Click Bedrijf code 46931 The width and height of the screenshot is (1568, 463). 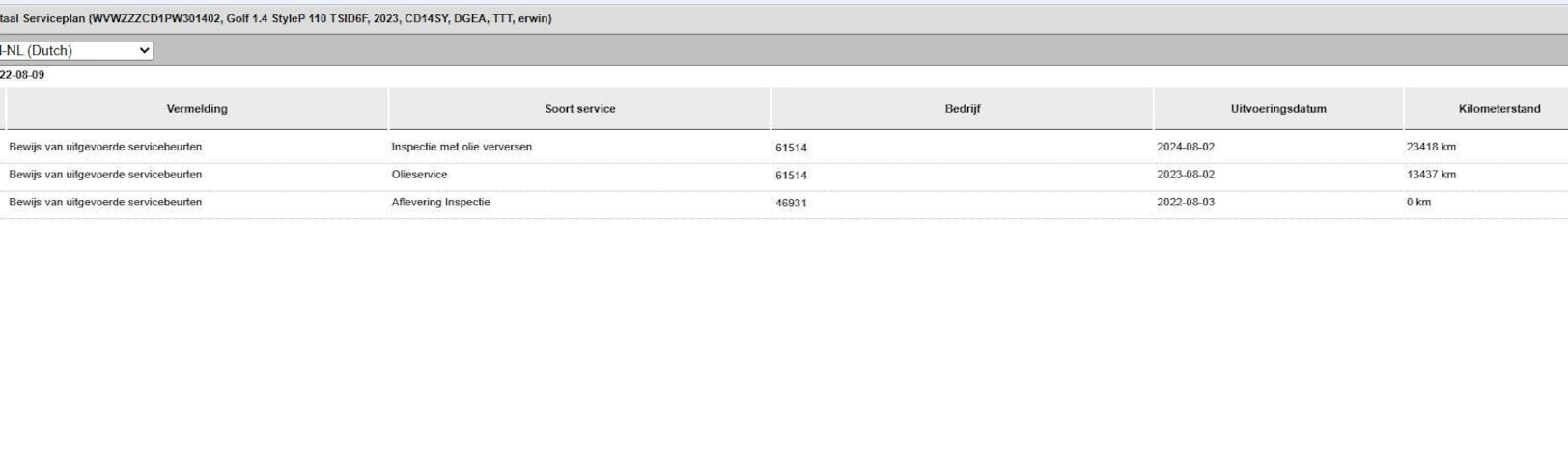791,203
